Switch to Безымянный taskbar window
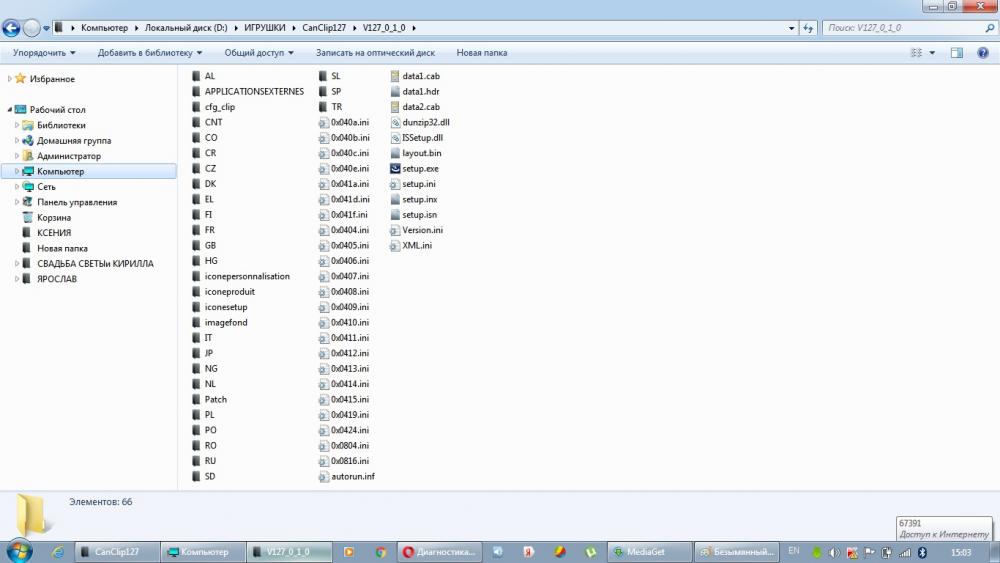Image resolution: width=1000 pixels, height=563 pixels. tap(737, 552)
